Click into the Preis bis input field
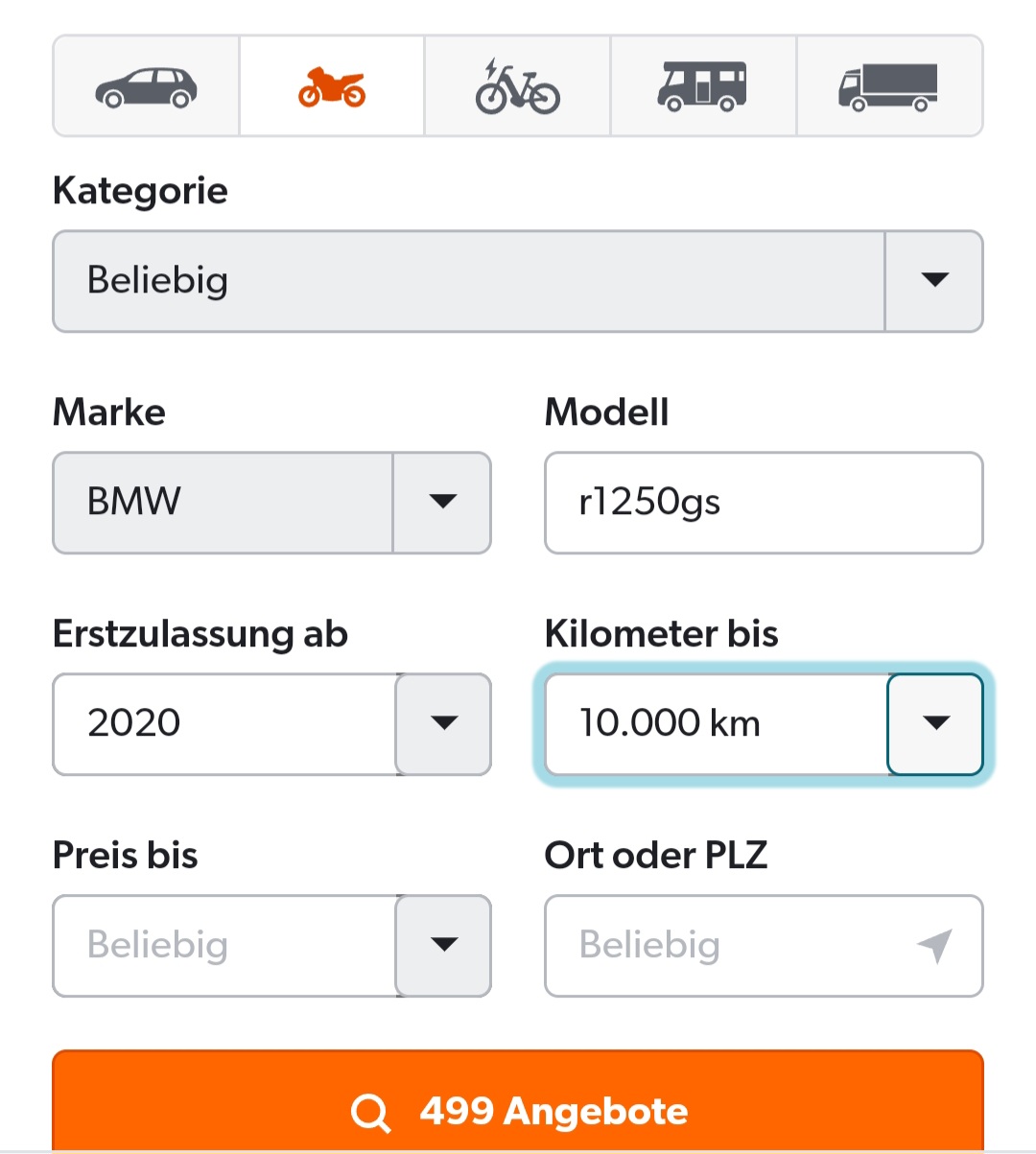The image size is (1036, 1154). (x=224, y=946)
